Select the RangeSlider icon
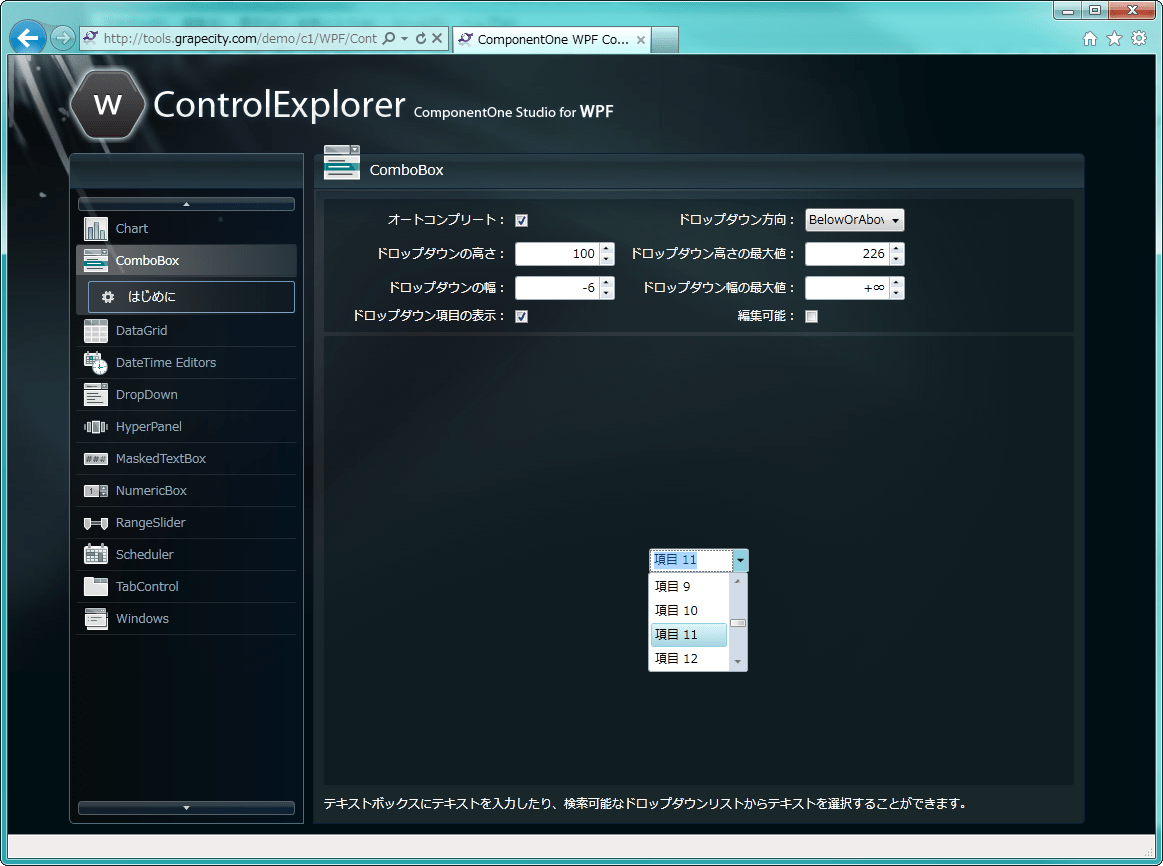 point(95,522)
